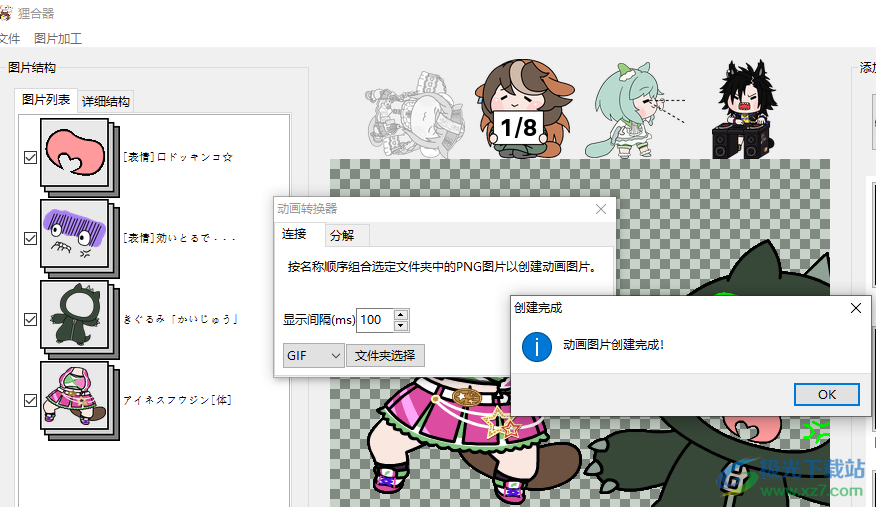The image size is (876, 507).
Task: Click the [表情]ロドッキンコ☆ list label
Action: pos(178,157)
